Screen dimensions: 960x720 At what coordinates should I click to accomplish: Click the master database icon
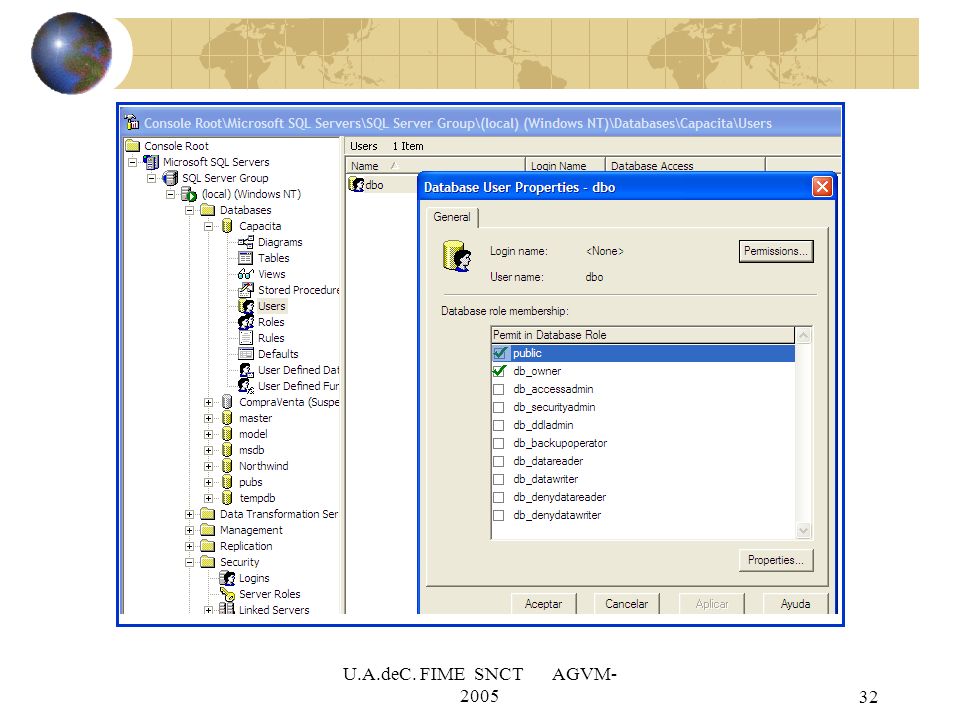pos(227,418)
